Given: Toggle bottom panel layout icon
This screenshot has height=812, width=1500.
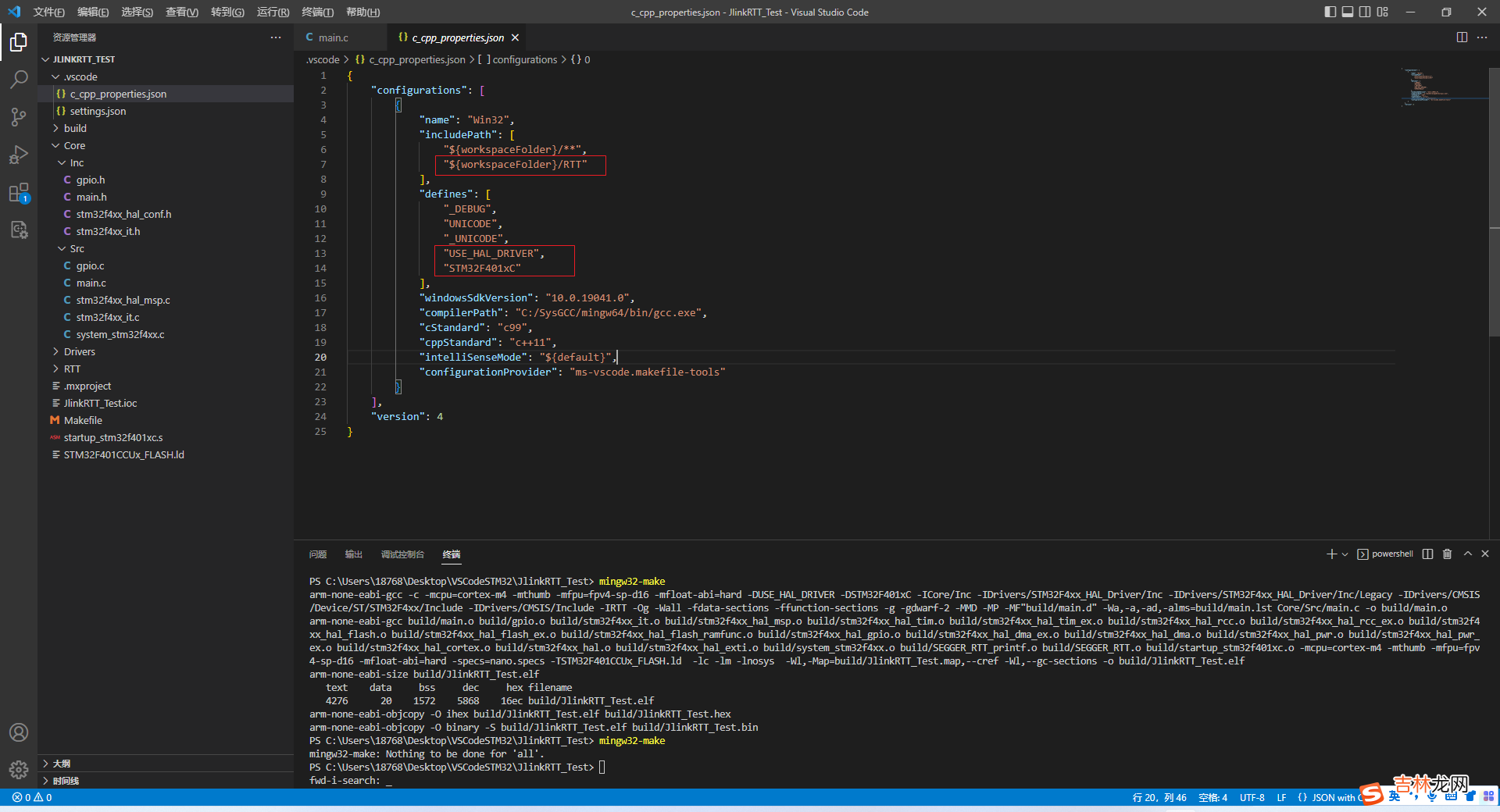Looking at the screenshot, I should [1348, 12].
